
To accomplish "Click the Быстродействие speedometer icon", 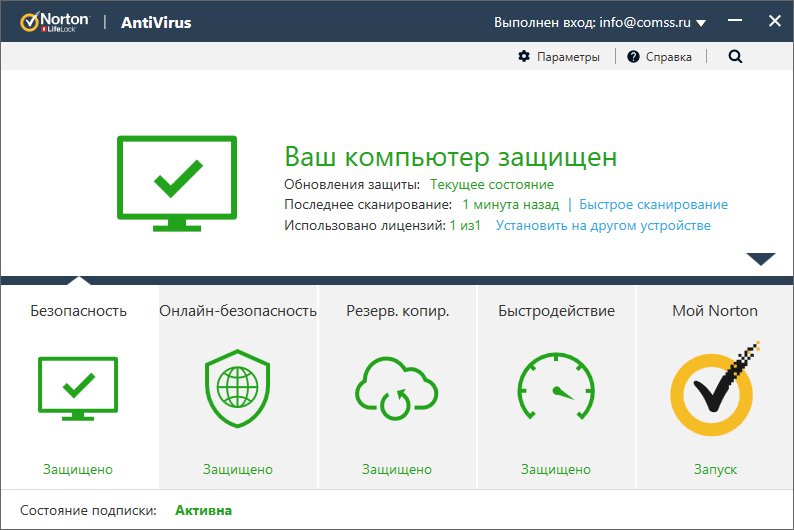I will coord(556,386).
